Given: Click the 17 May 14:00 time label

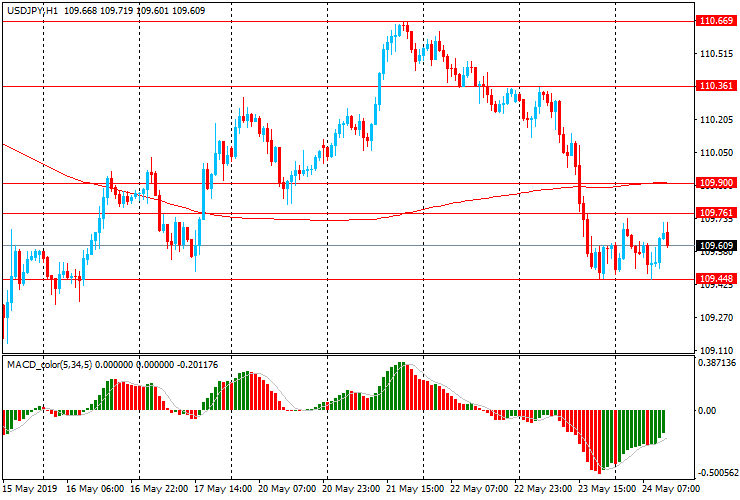Looking at the screenshot, I should coord(223,489).
